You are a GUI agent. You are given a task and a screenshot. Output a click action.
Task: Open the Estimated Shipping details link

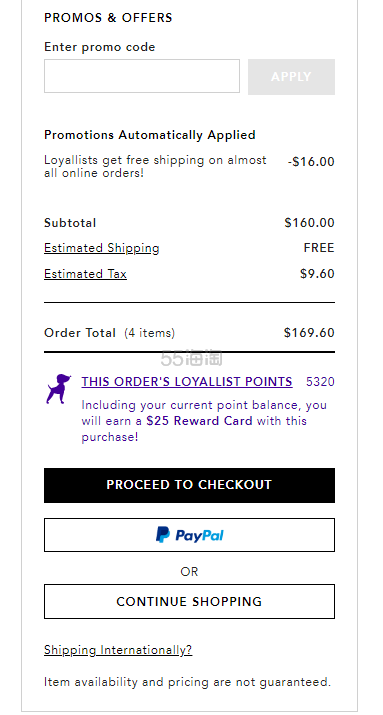[x=102, y=248]
